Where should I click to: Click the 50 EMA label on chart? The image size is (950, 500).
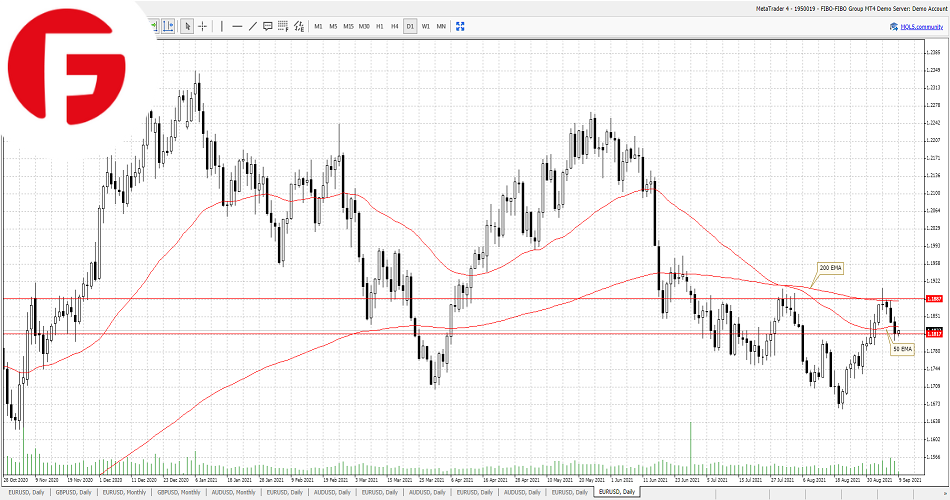[x=903, y=348]
